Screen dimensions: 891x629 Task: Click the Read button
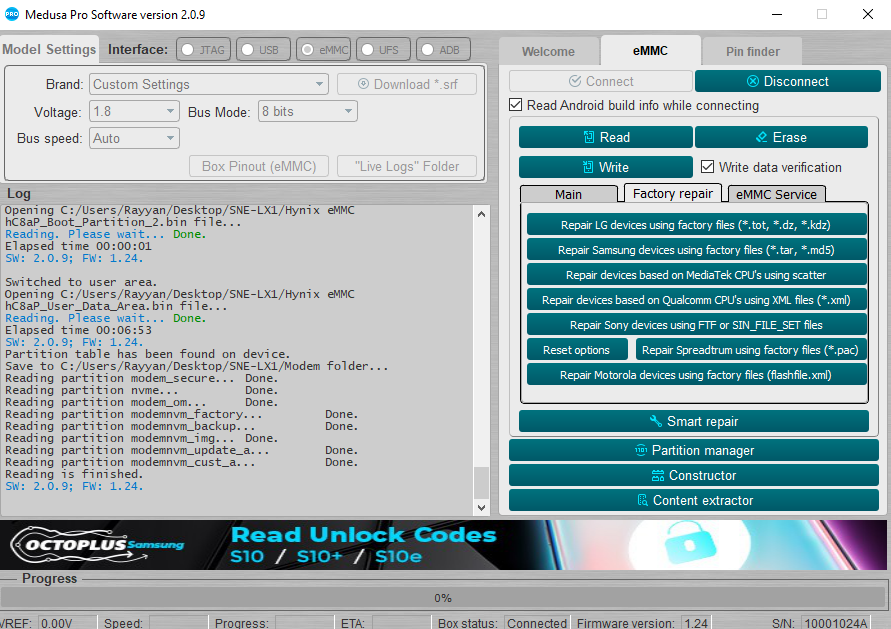coord(605,138)
